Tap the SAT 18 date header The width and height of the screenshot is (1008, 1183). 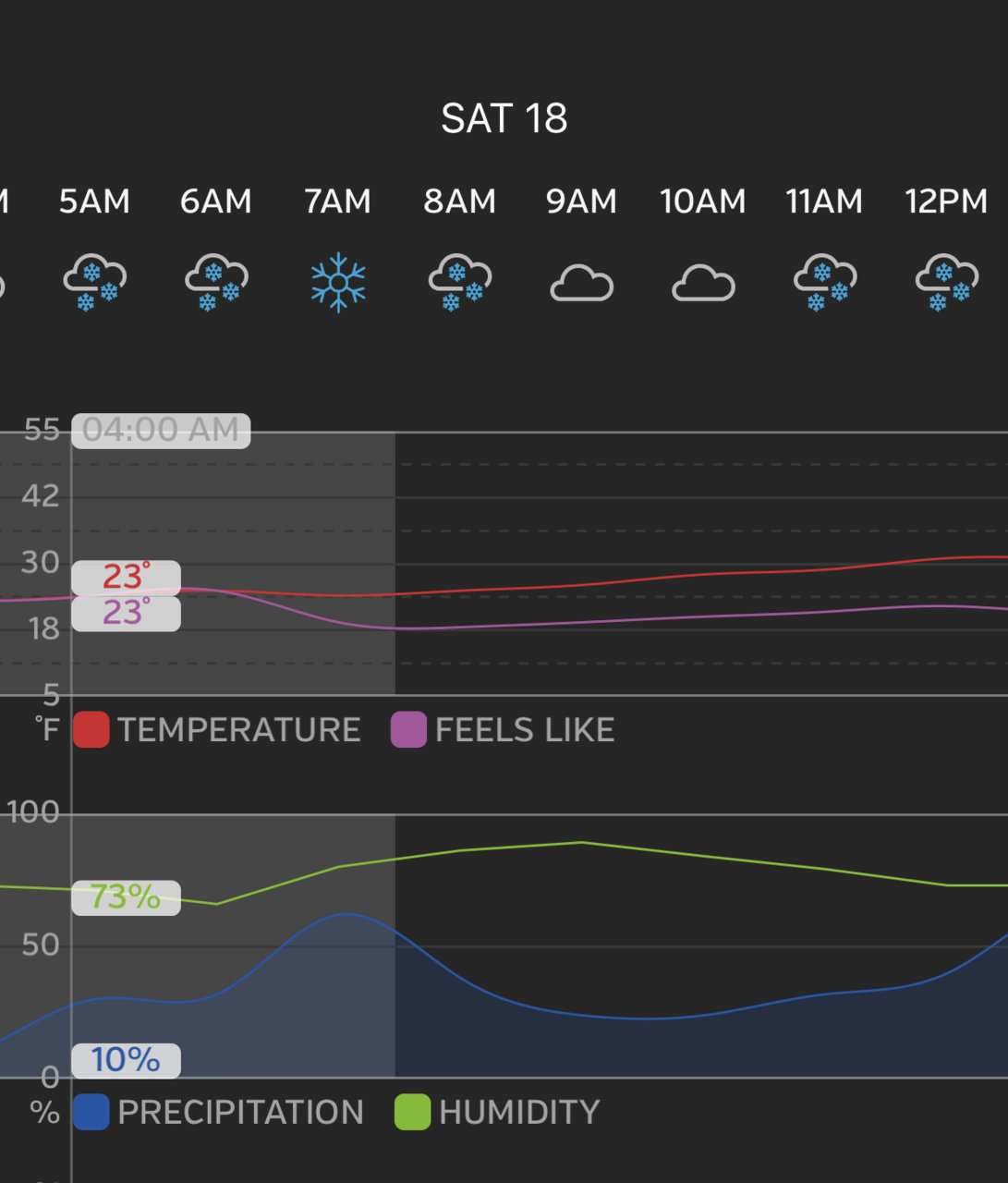[x=504, y=118]
